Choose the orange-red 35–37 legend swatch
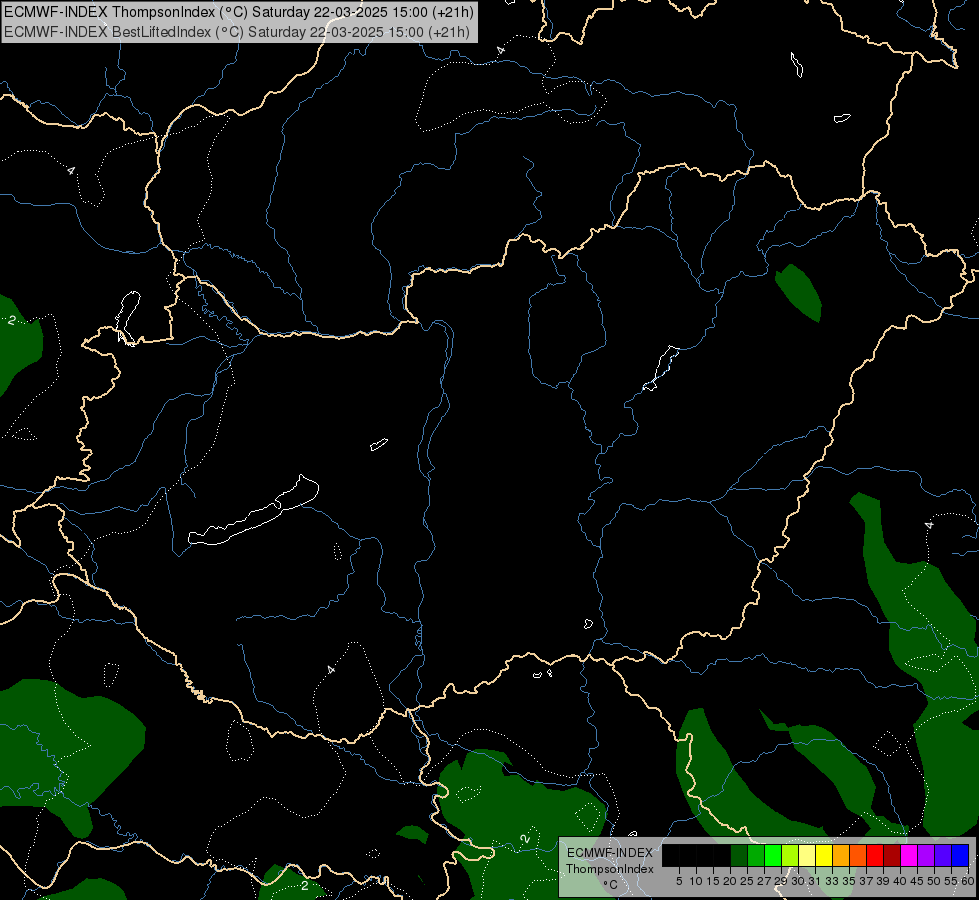 coord(858,856)
